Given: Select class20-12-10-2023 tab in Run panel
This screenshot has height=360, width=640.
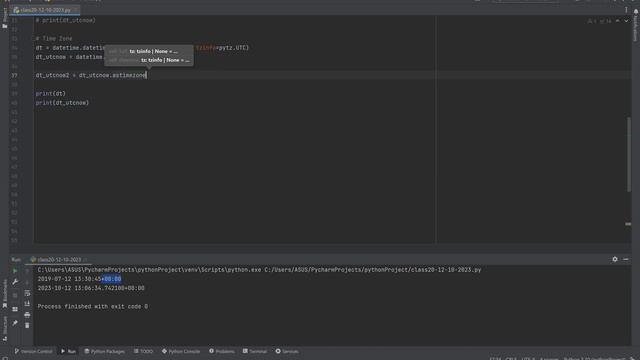Looking at the screenshot, I should [58, 260].
